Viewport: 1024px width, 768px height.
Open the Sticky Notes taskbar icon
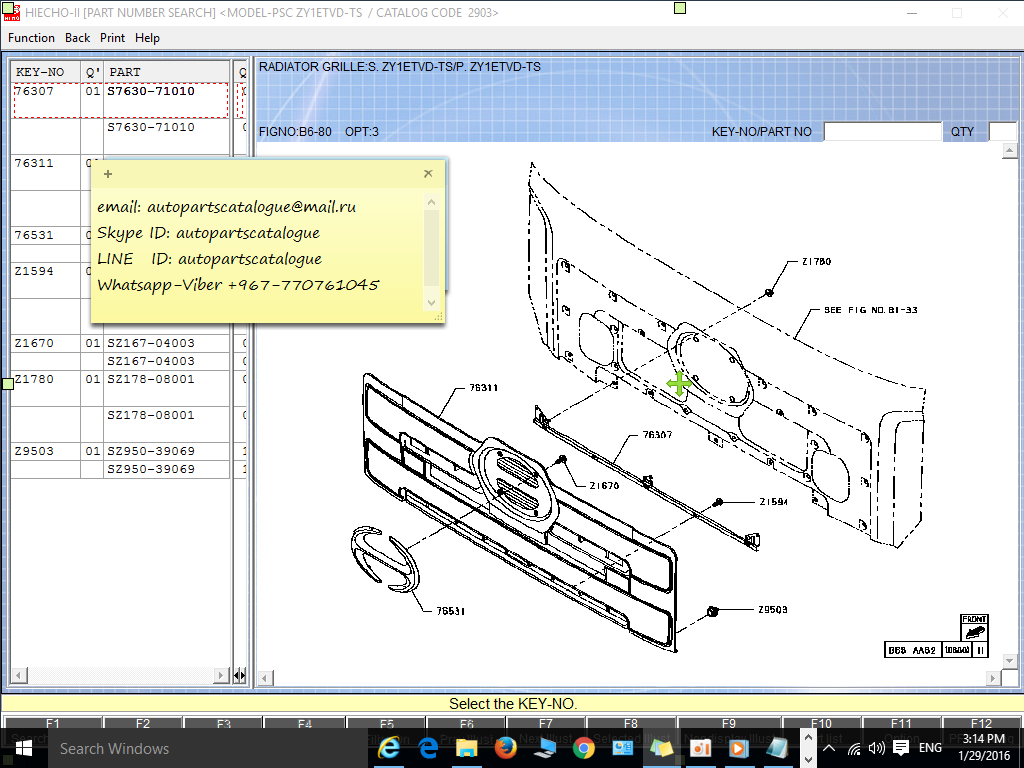[x=661, y=748]
